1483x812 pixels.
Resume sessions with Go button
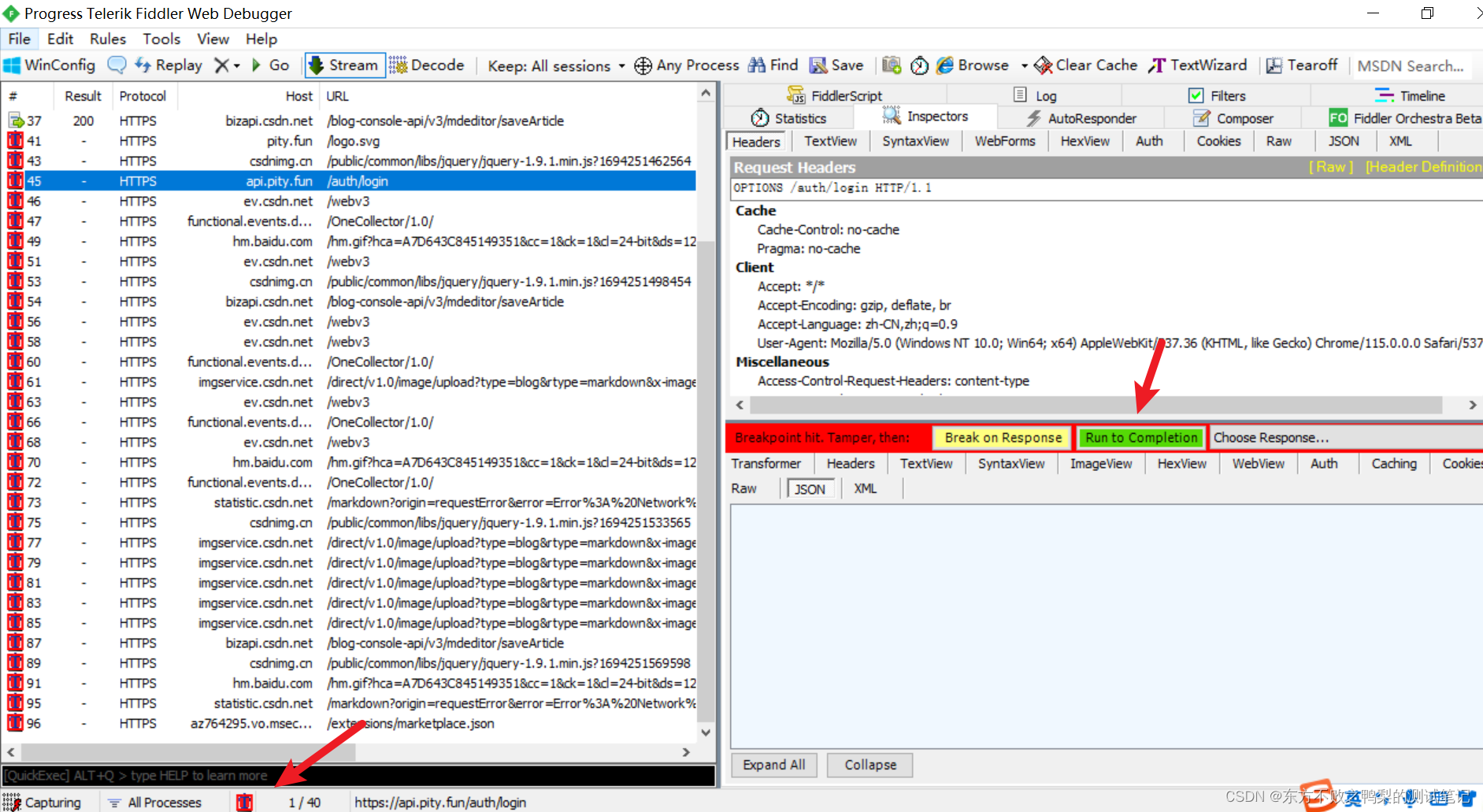[270, 65]
